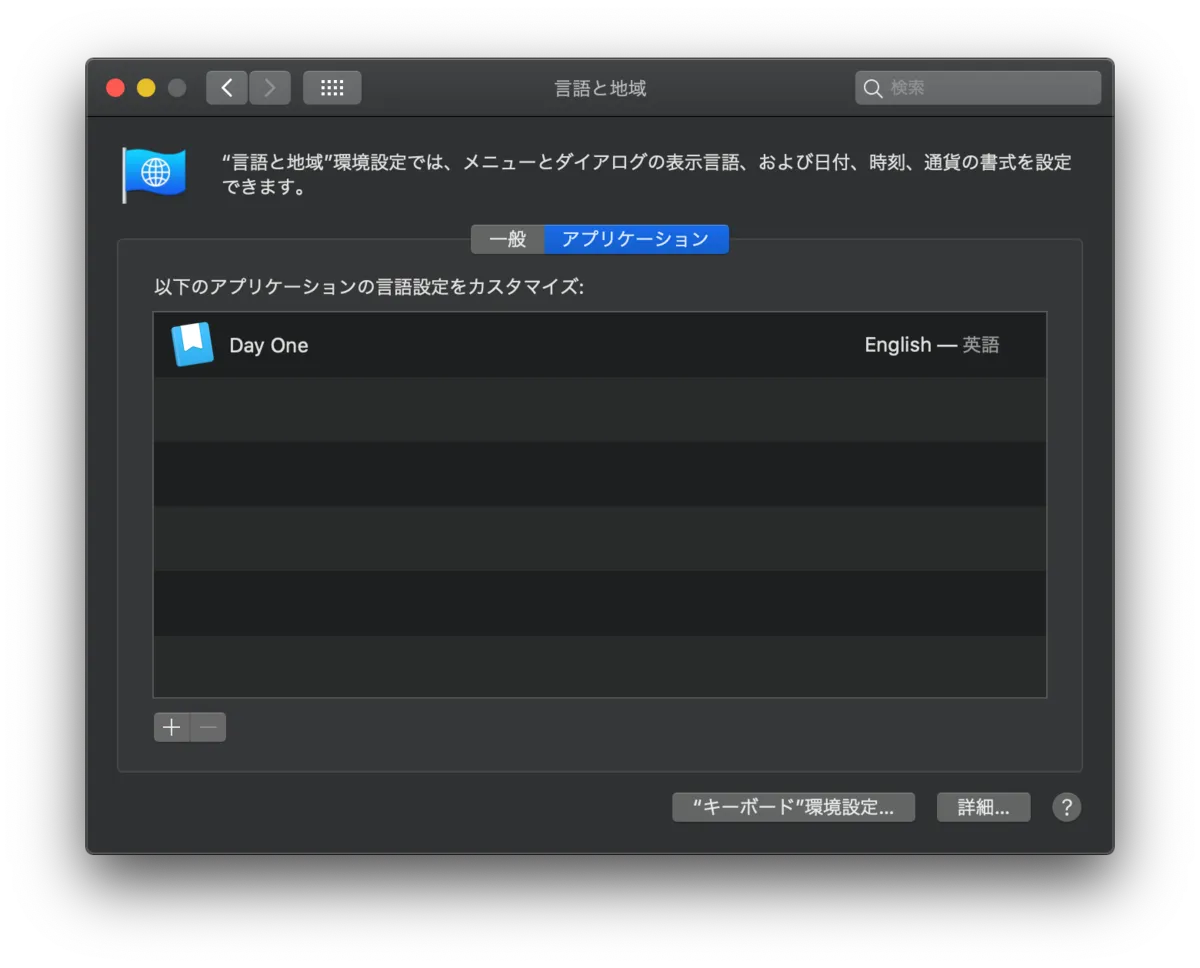This screenshot has width=1200, height=968.
Task: Select the アプリケーション tab
Action: (x=636, y=239)
